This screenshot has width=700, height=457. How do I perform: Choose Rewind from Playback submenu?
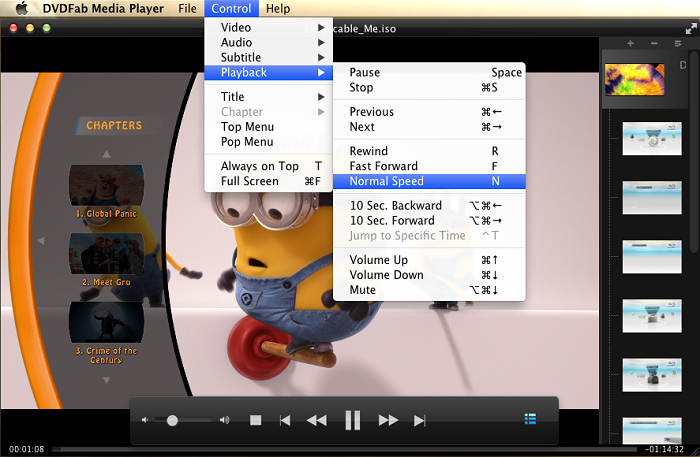pyautogui.click(x=429, y=151)
